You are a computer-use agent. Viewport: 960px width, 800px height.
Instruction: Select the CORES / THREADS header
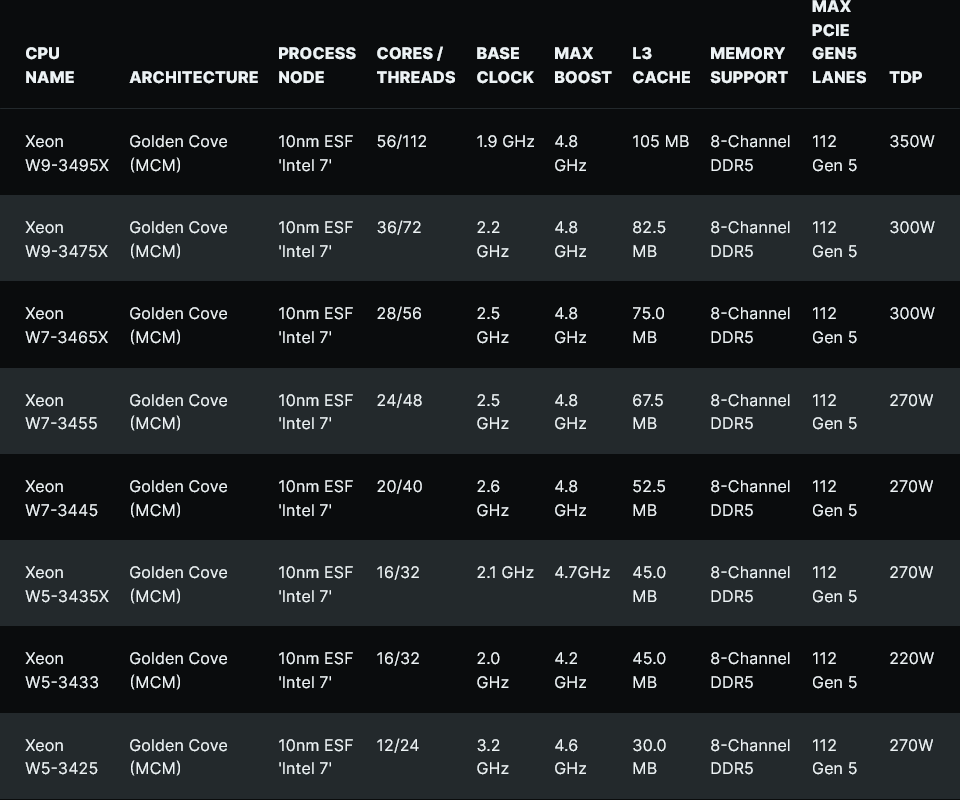(x=415, y=65)
